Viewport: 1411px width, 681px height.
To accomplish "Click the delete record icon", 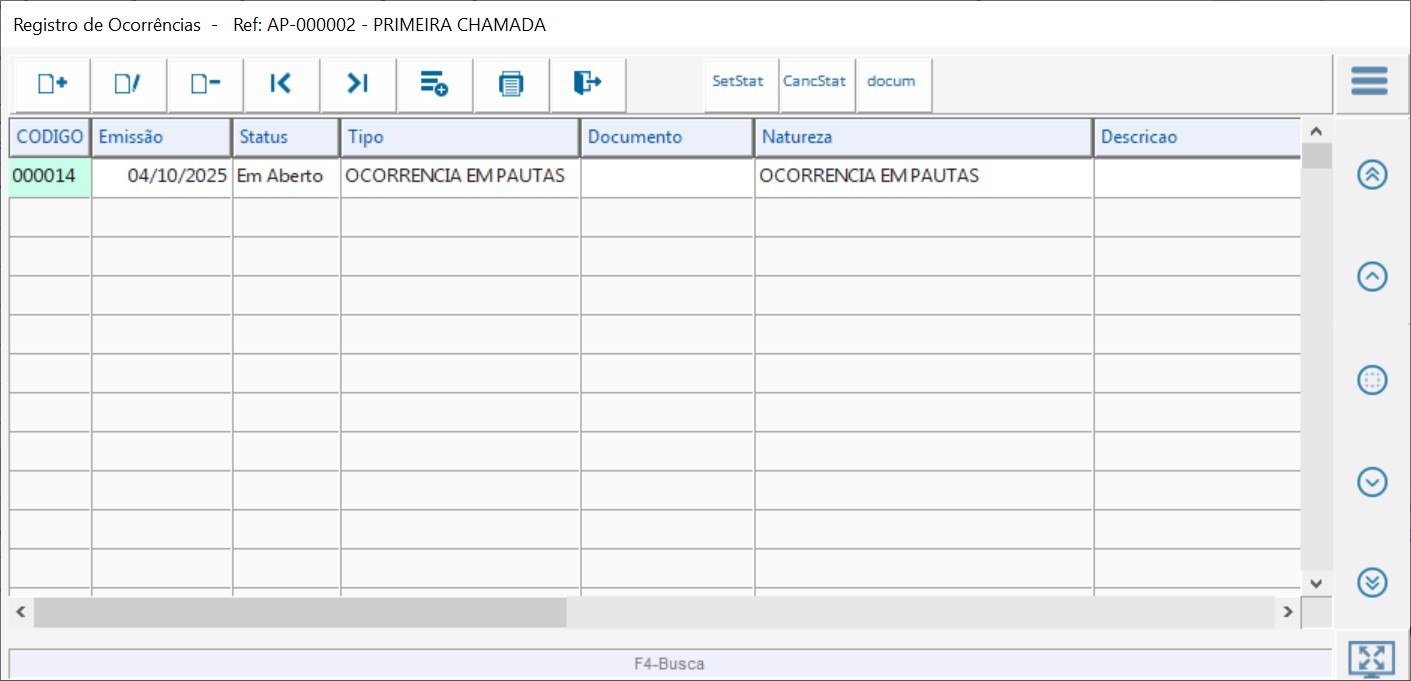I will [x=205, y=84].
